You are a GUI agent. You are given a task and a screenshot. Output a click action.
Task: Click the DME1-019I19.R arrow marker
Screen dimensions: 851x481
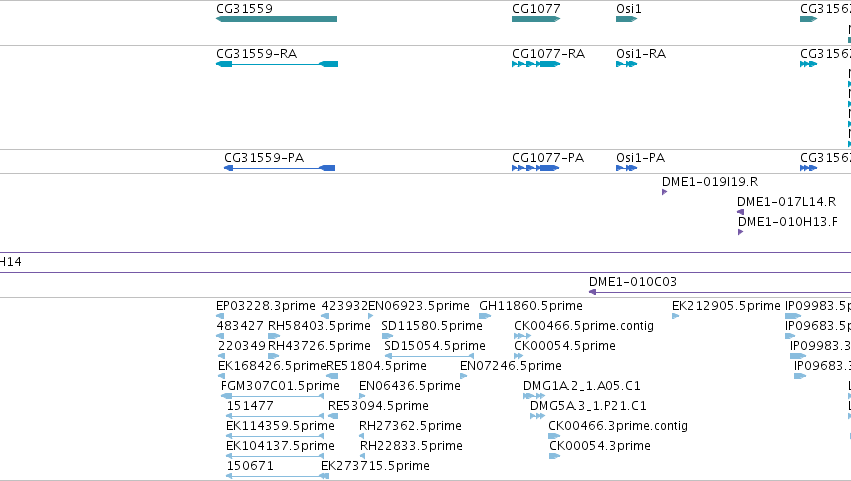tap(664, 192)
